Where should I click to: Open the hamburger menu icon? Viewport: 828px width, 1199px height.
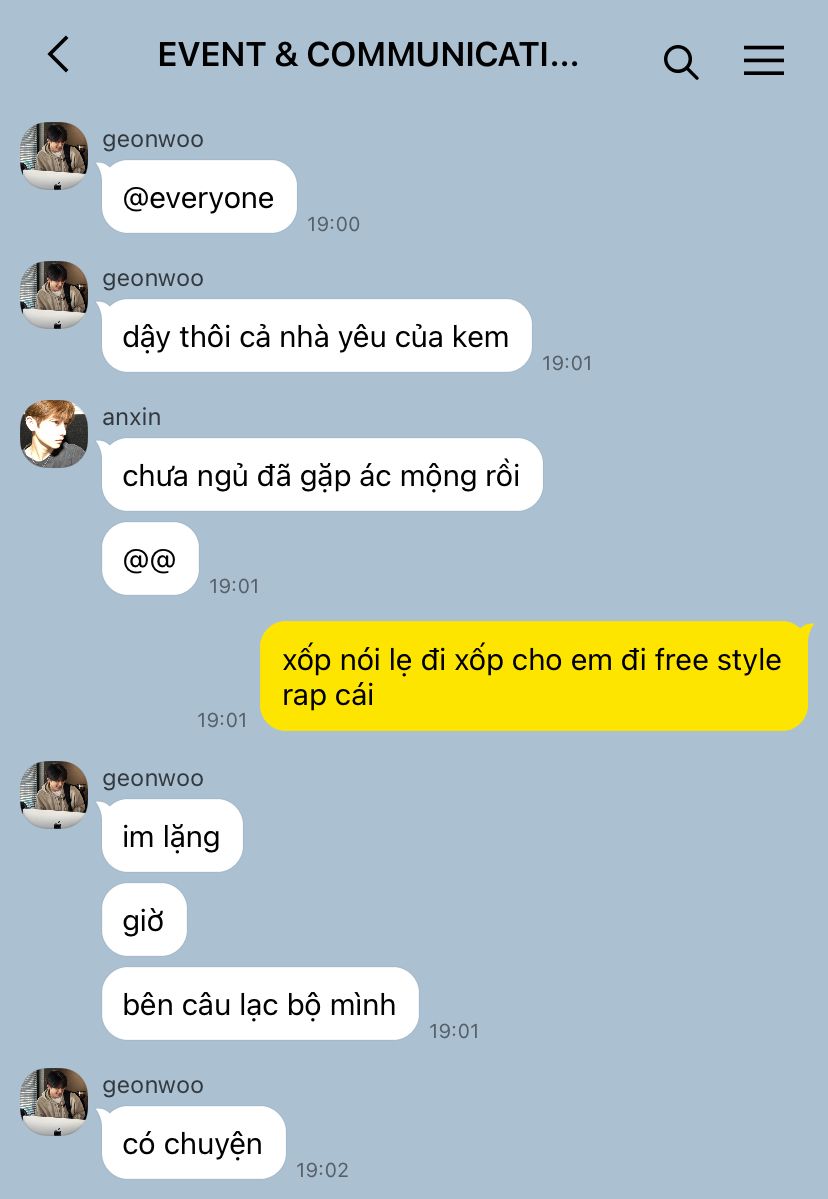click(x=764, y=60)
